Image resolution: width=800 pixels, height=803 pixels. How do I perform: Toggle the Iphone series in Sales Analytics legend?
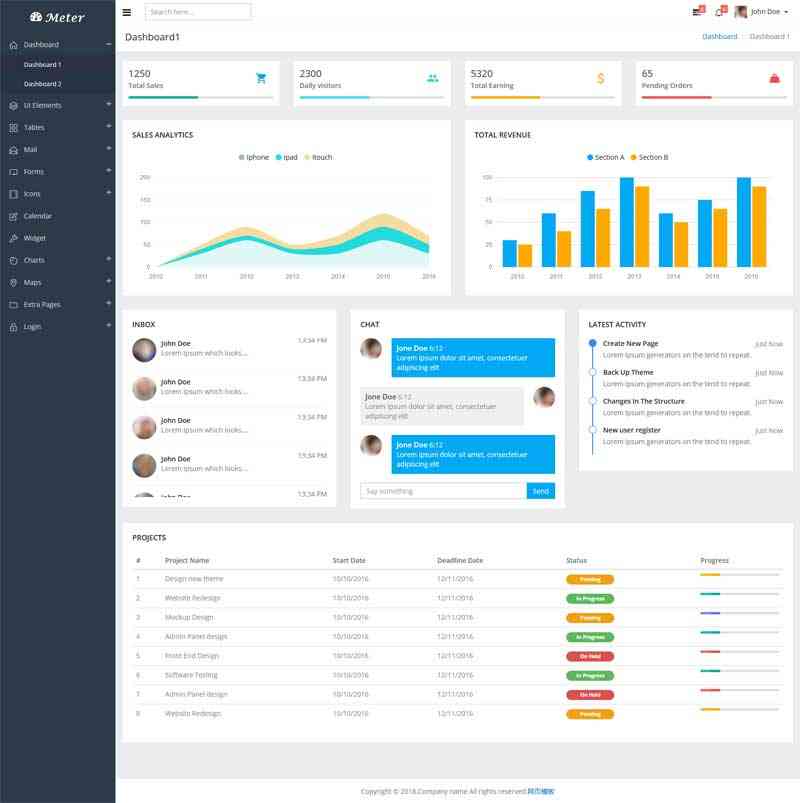(252, 156)
